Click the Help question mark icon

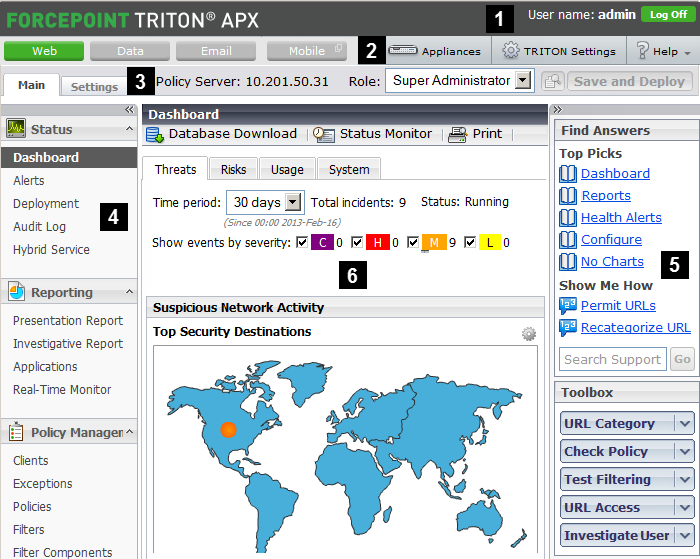coord(642,50)
